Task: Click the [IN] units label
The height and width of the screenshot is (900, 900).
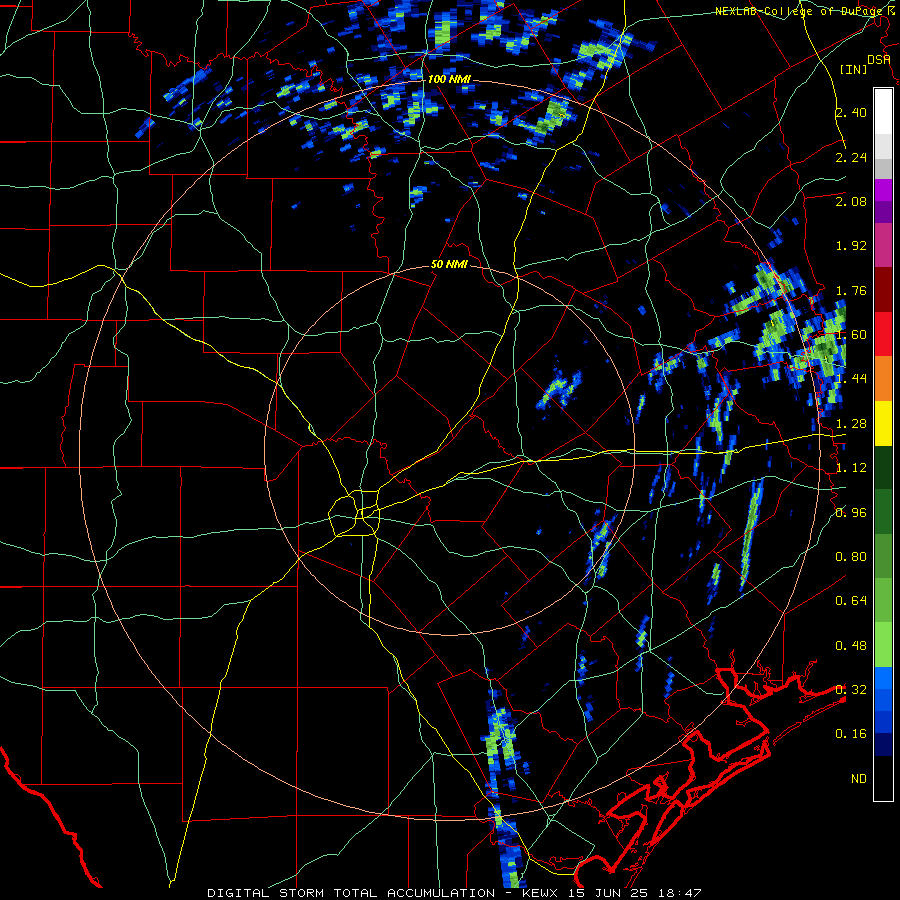Action: tap(854, 69)
